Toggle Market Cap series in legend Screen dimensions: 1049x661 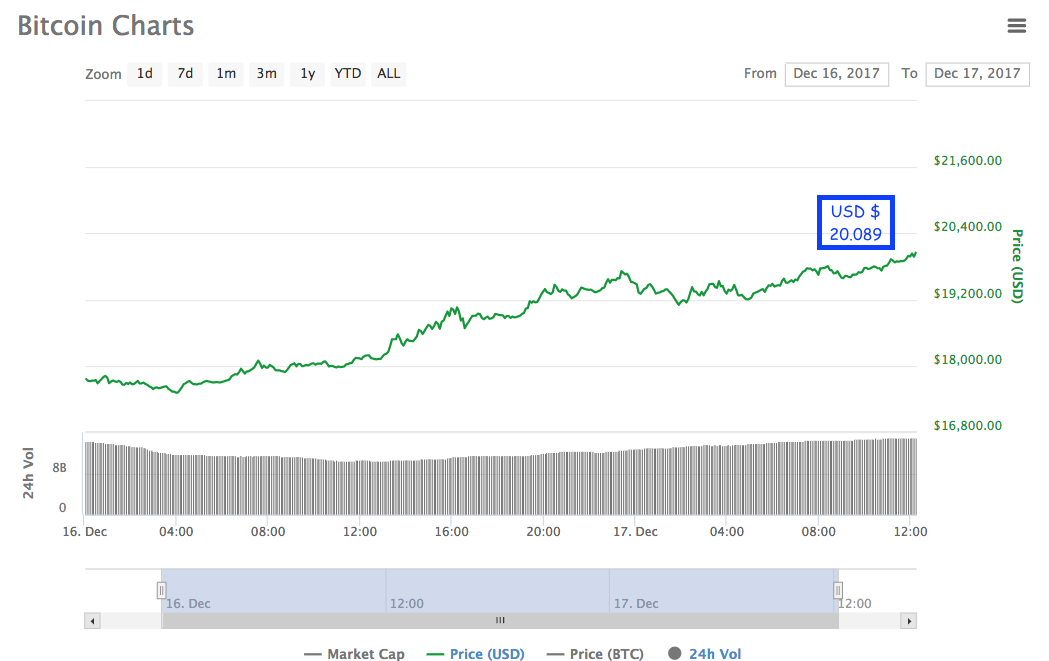point(354,654)
